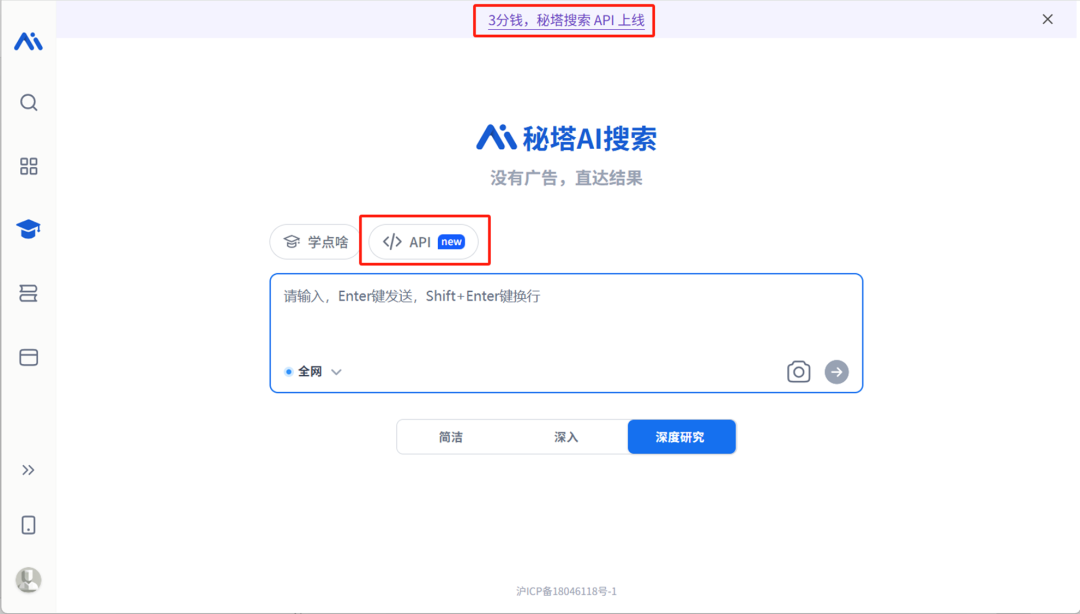Open the wallet/card icon in the sidebar
1080x614 pixels.
[x=28, y=357]
